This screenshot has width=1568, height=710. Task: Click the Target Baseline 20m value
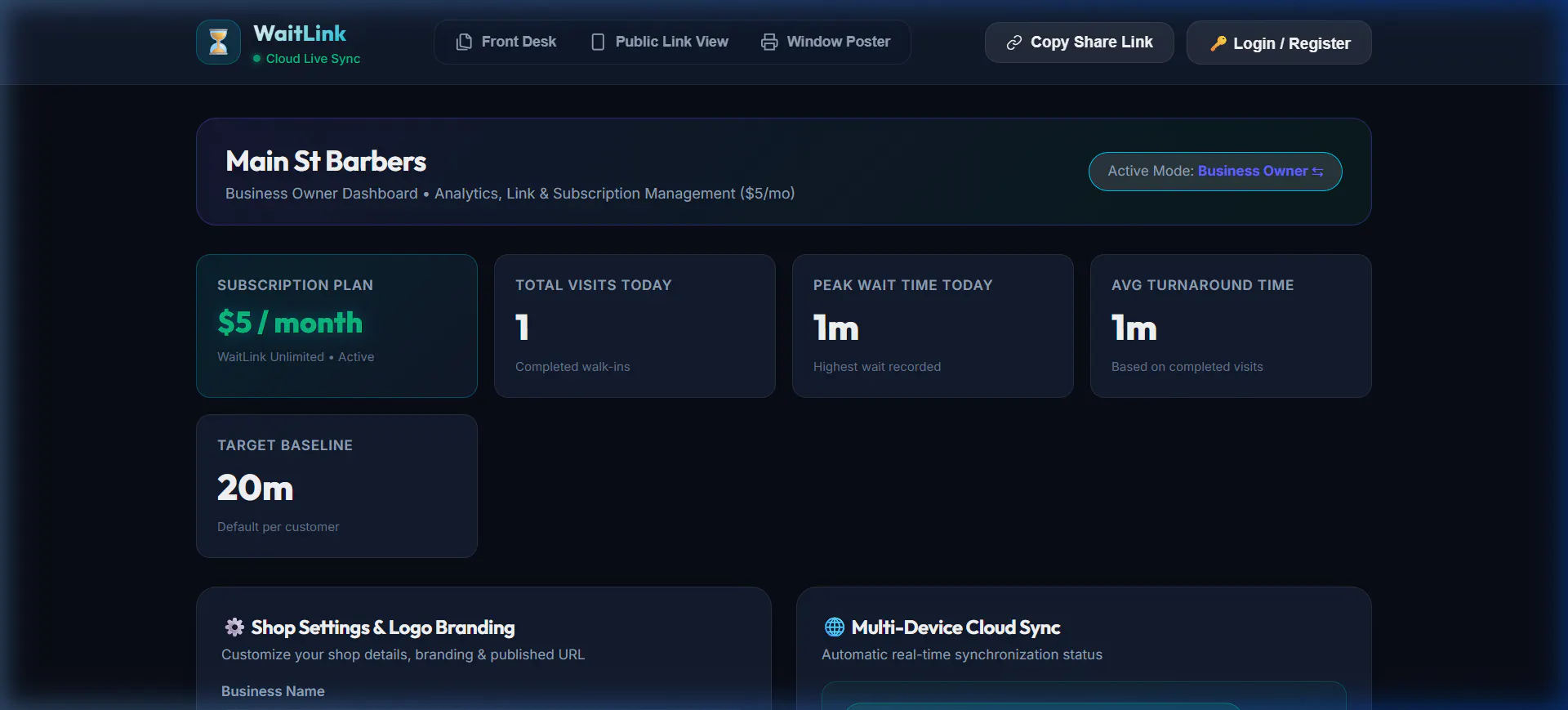click(x=255, y=488)
